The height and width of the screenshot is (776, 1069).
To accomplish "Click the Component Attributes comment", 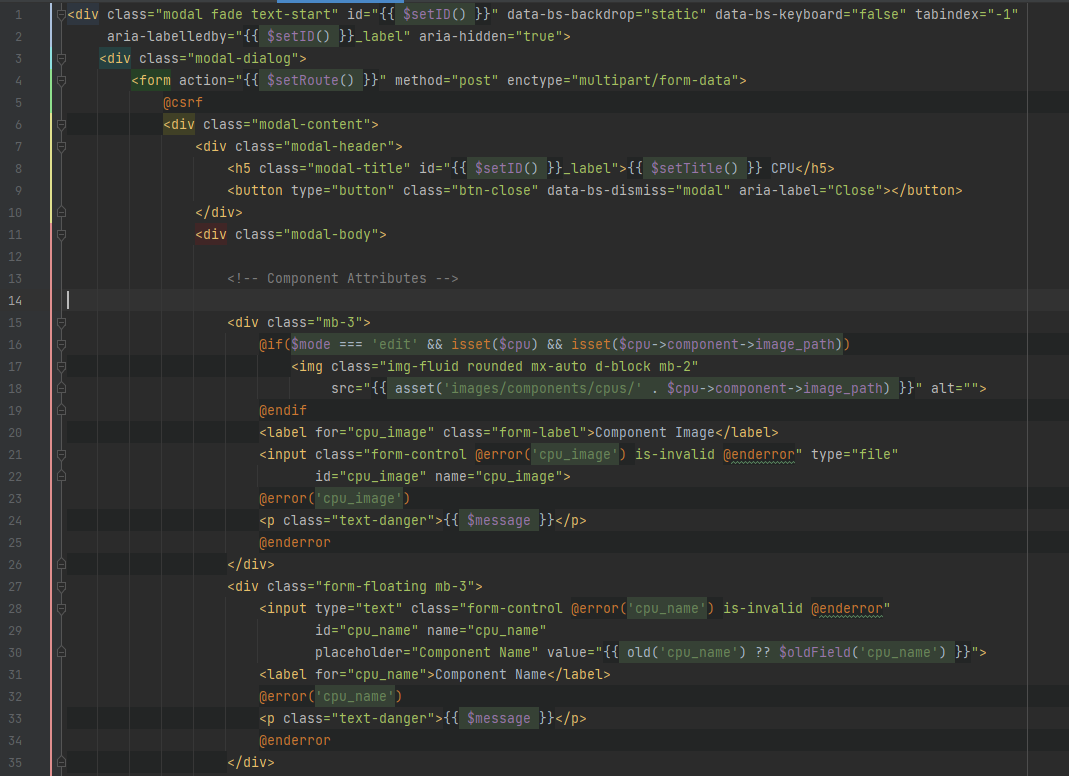I will (x=343, y=278).
